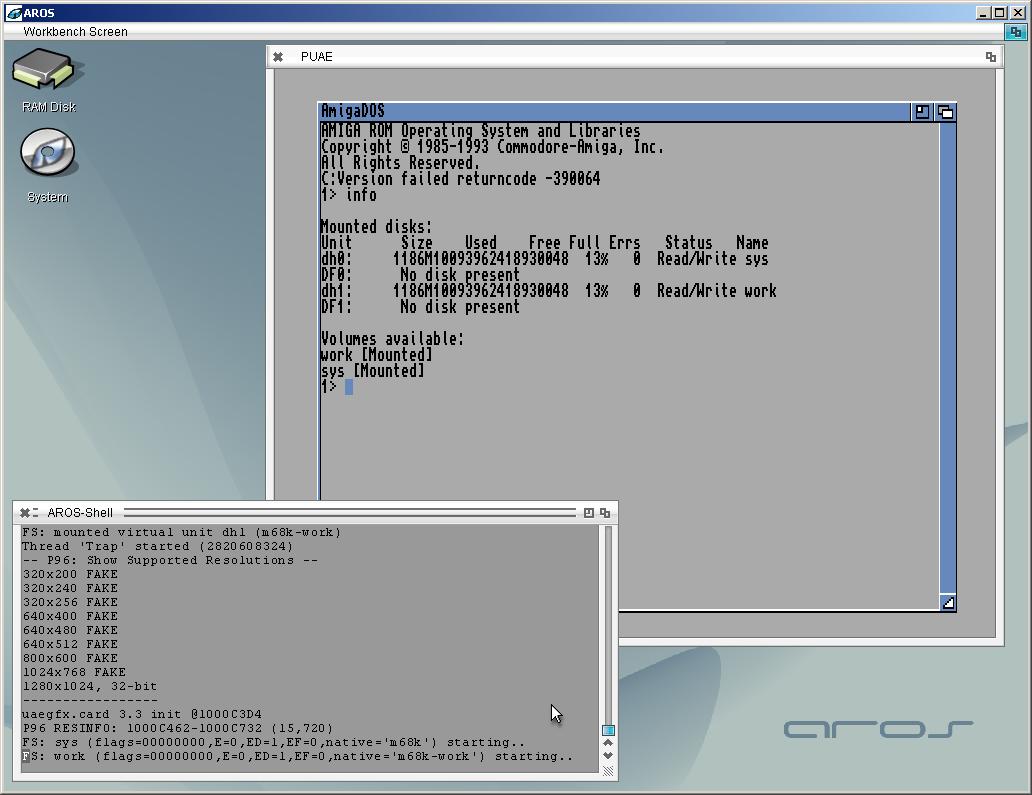The width and height of the screenshot is (1032, 795).
Task: Click AROS-Shell scroll down arrow
Action: tap(608, 756)
